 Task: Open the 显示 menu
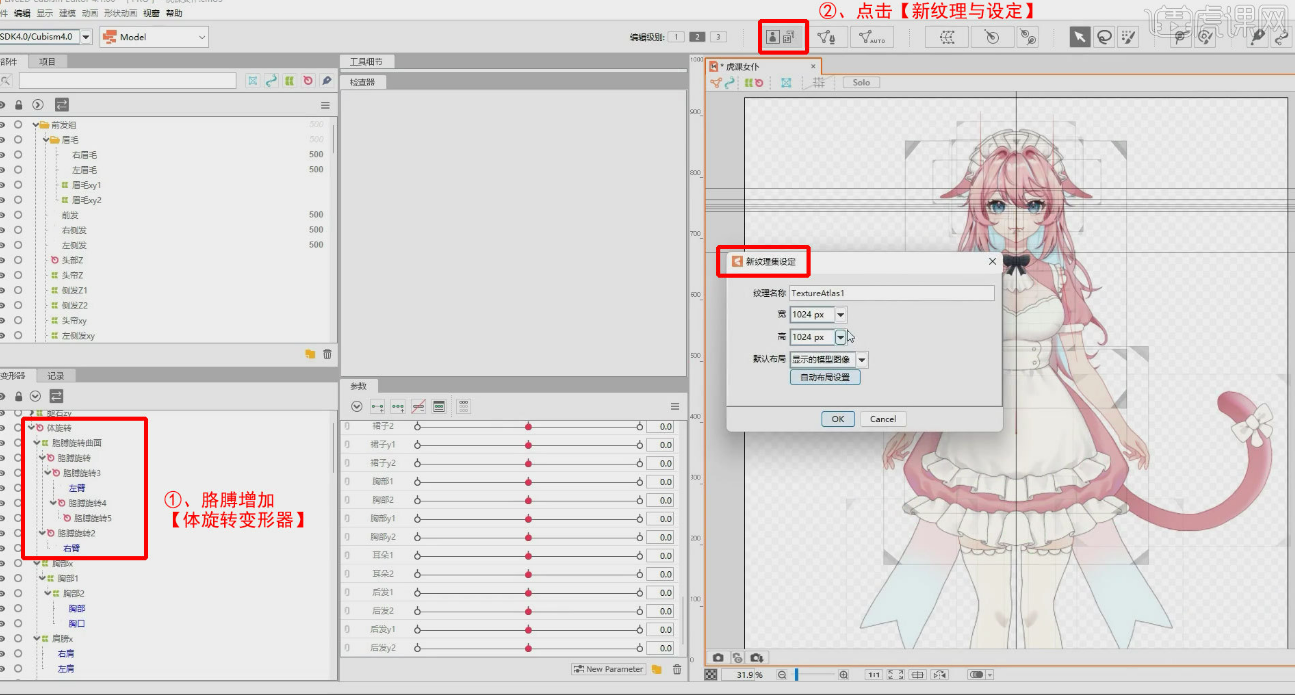pos(45,14)
